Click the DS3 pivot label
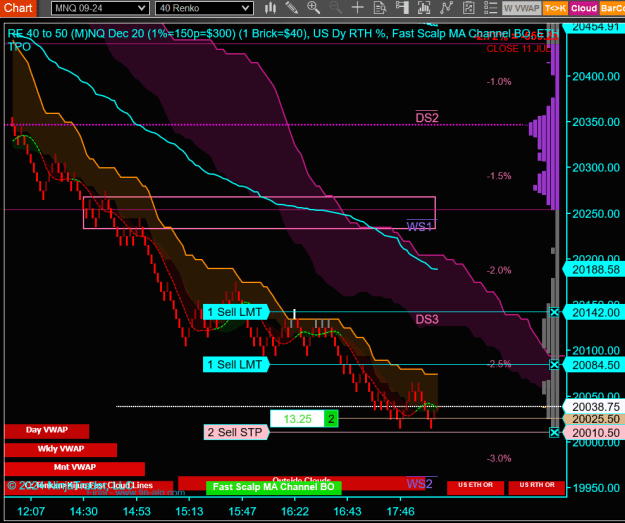This screenshot has width=625, height=523. (x=426, y=319)
